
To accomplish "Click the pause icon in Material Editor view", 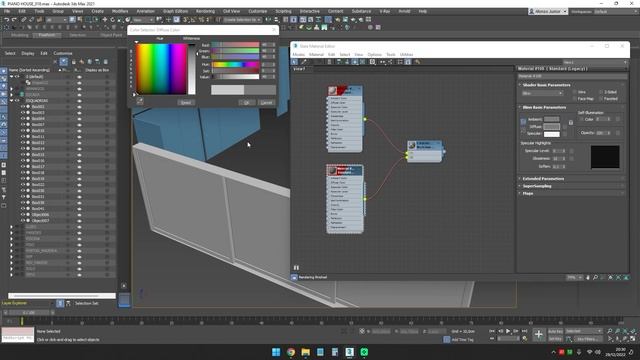I will [x=296, y=268].
